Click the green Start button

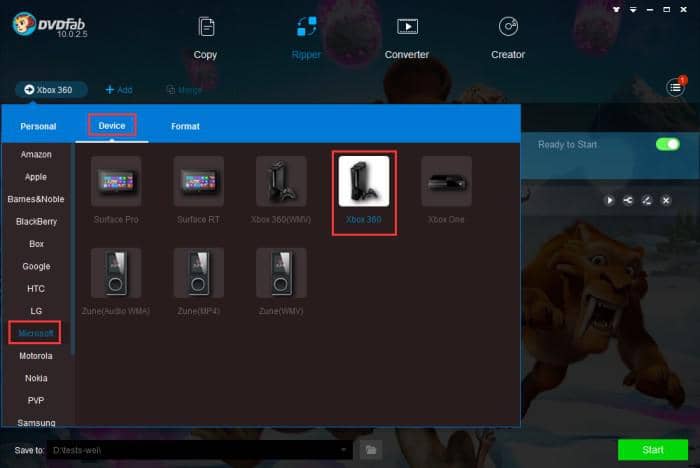pyautogui.click(x=653, y=450)
